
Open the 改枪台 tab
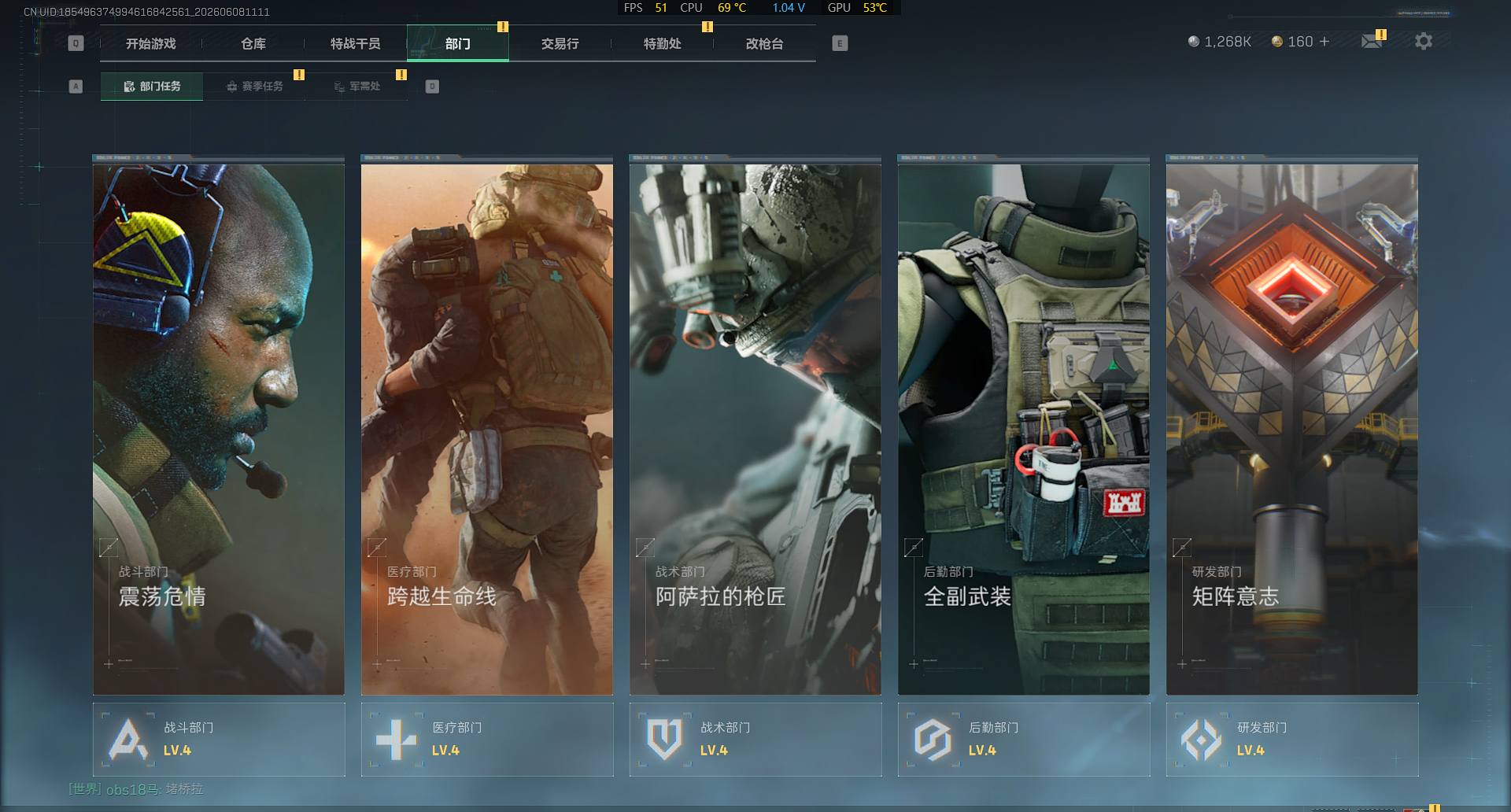(765, 44)
